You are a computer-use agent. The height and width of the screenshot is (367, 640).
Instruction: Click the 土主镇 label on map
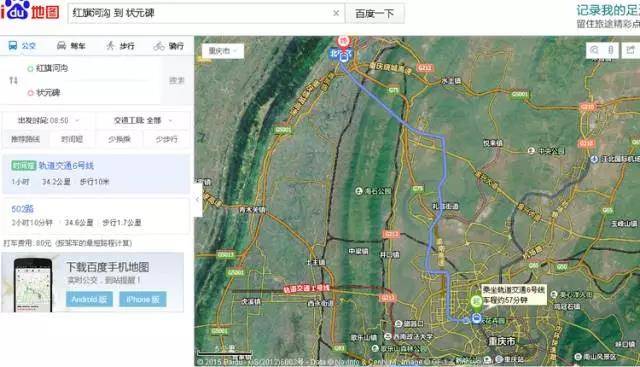316,262
